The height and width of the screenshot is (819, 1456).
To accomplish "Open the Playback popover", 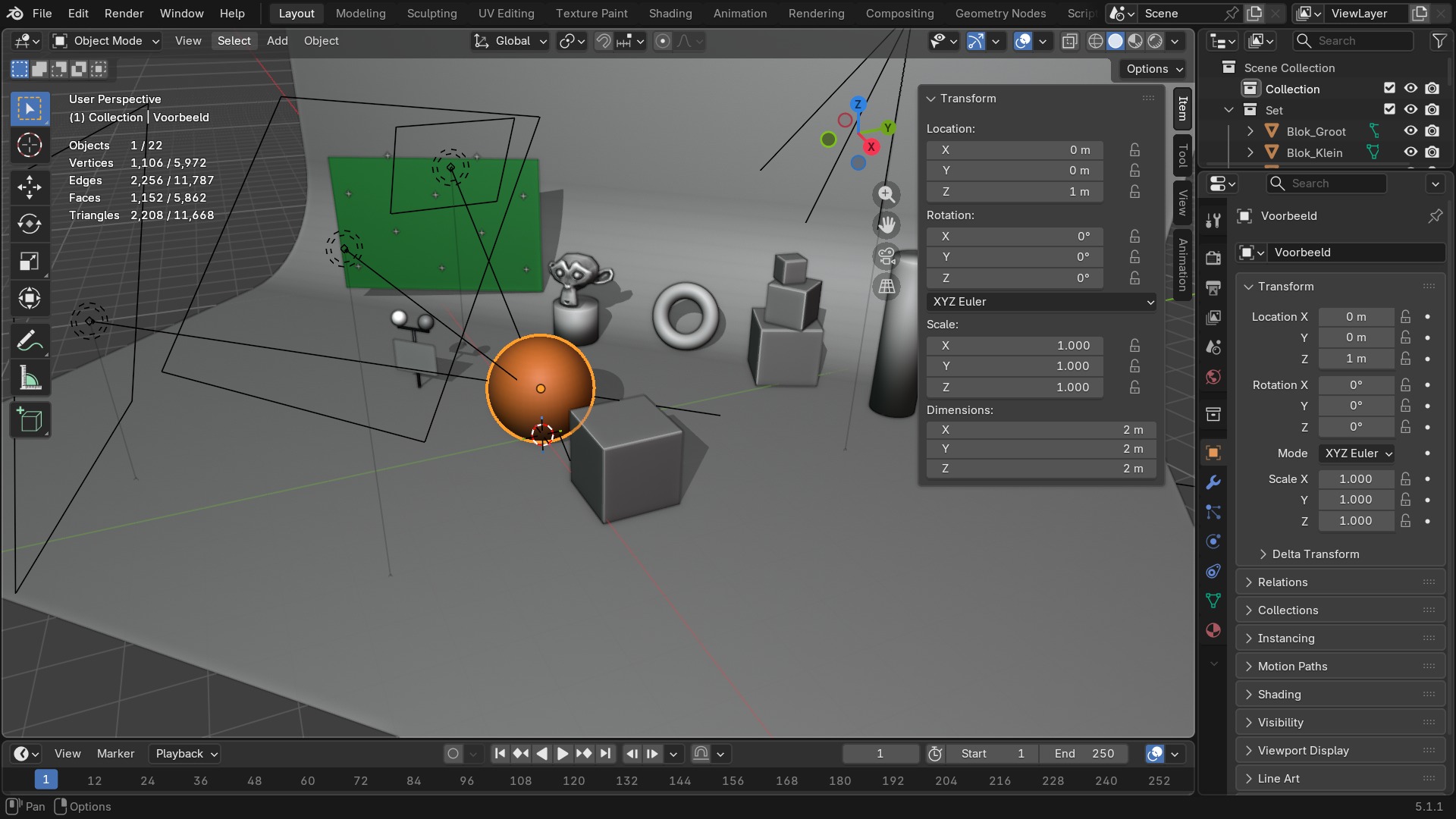I will [186, 754].
